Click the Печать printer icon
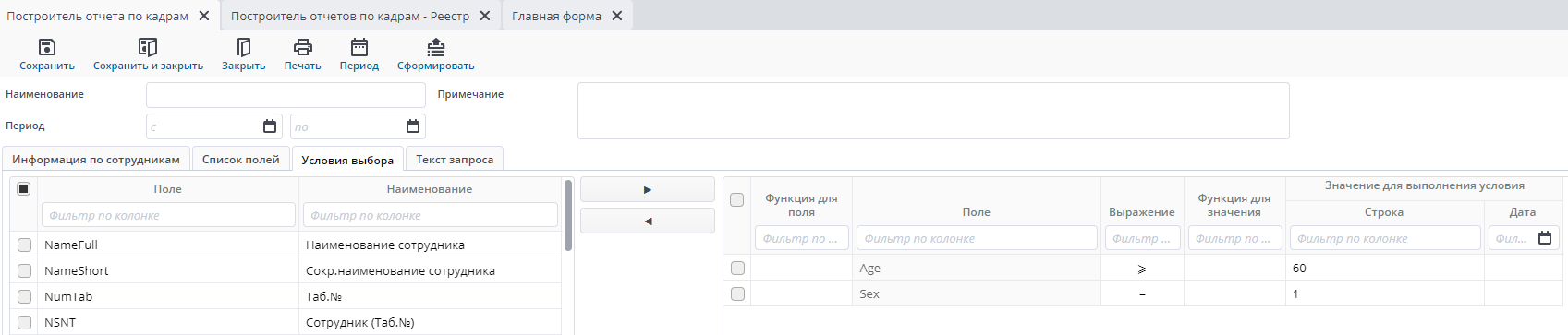The image size is (1568, 335). 302,47
